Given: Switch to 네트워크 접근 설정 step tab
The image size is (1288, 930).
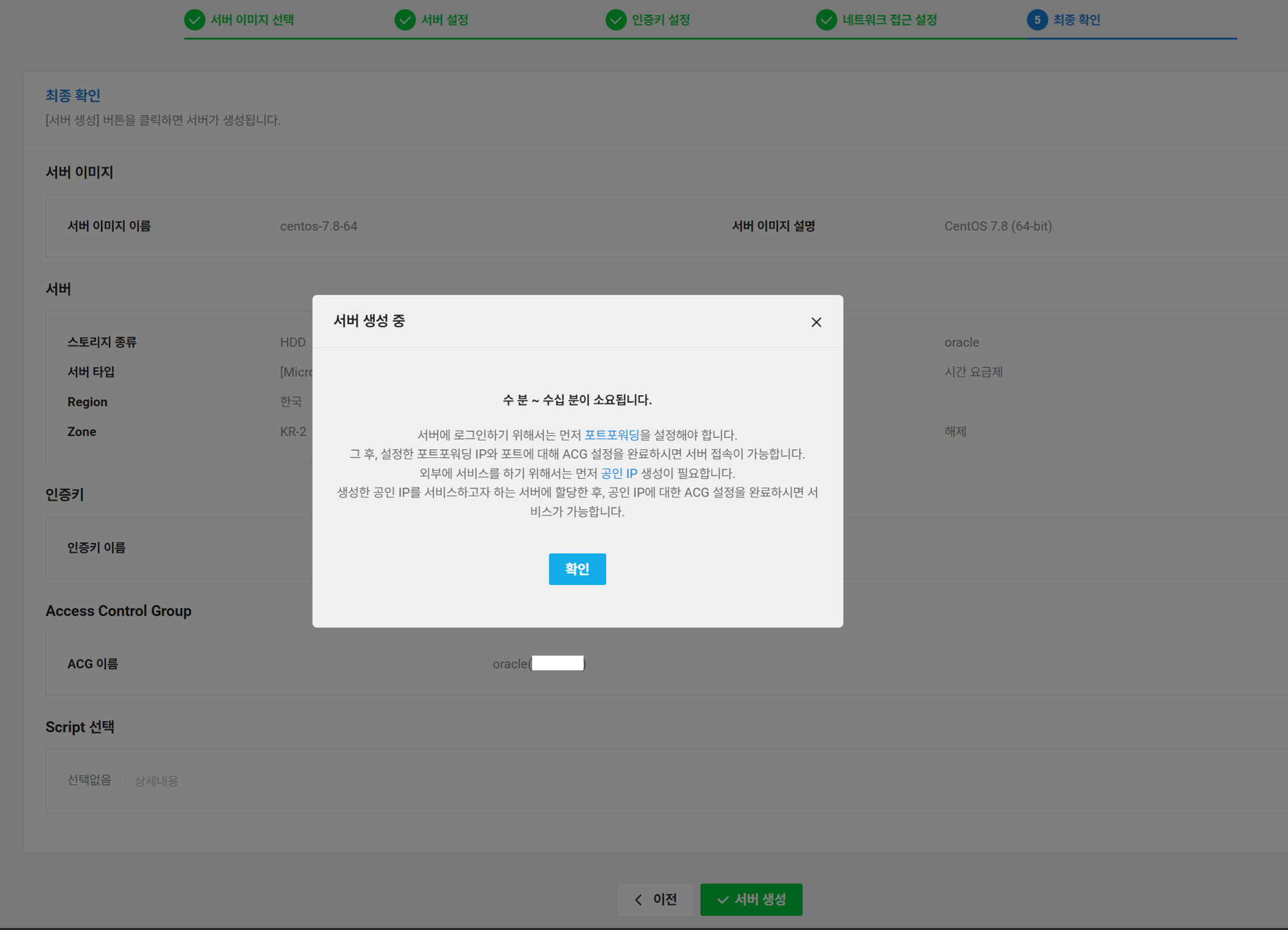Looking at the screenshot, I should pyautogui.click(x=889, y=20).
